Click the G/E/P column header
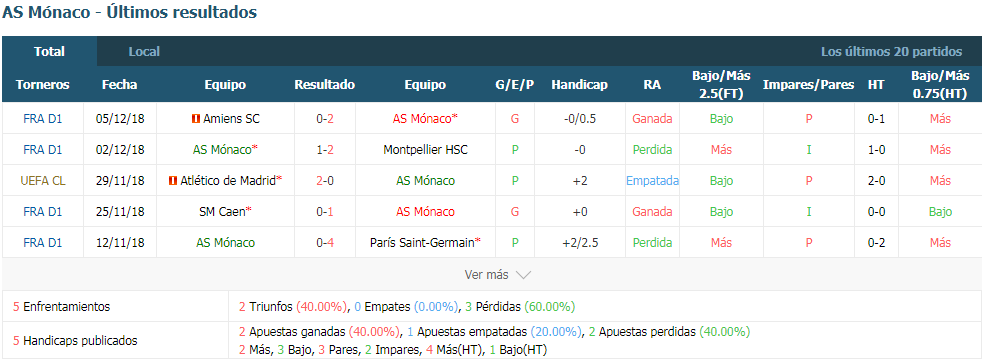Viewport: 982px width, 363px height. [514, 85]
